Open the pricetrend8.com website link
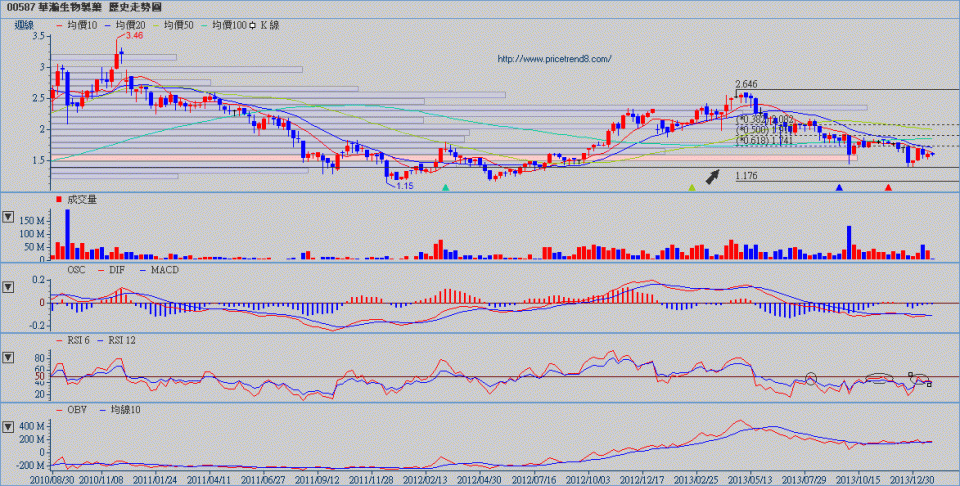Viewport: 960px width, 486px height. pyautogui.click(x=553, y=59)
